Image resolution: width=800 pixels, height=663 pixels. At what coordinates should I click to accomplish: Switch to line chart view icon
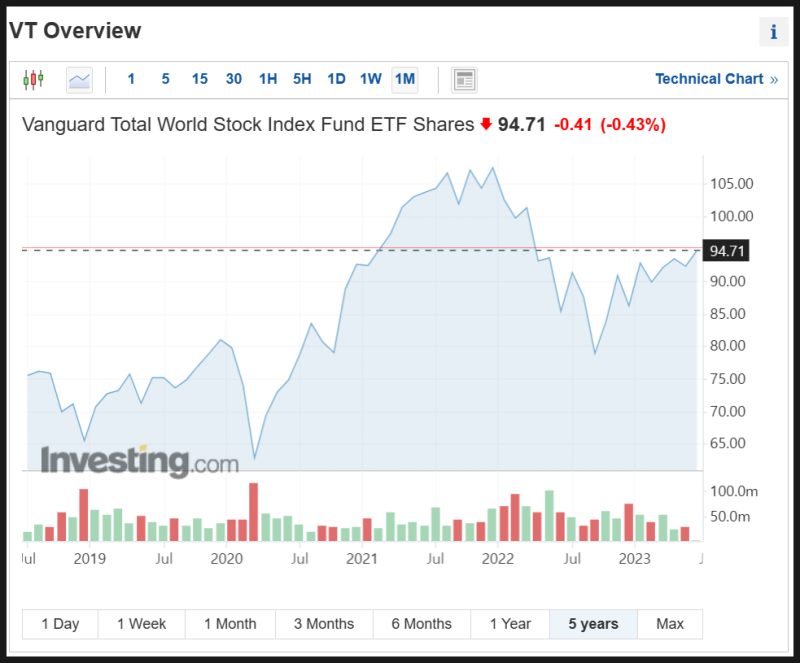click(x=79, y=78)
